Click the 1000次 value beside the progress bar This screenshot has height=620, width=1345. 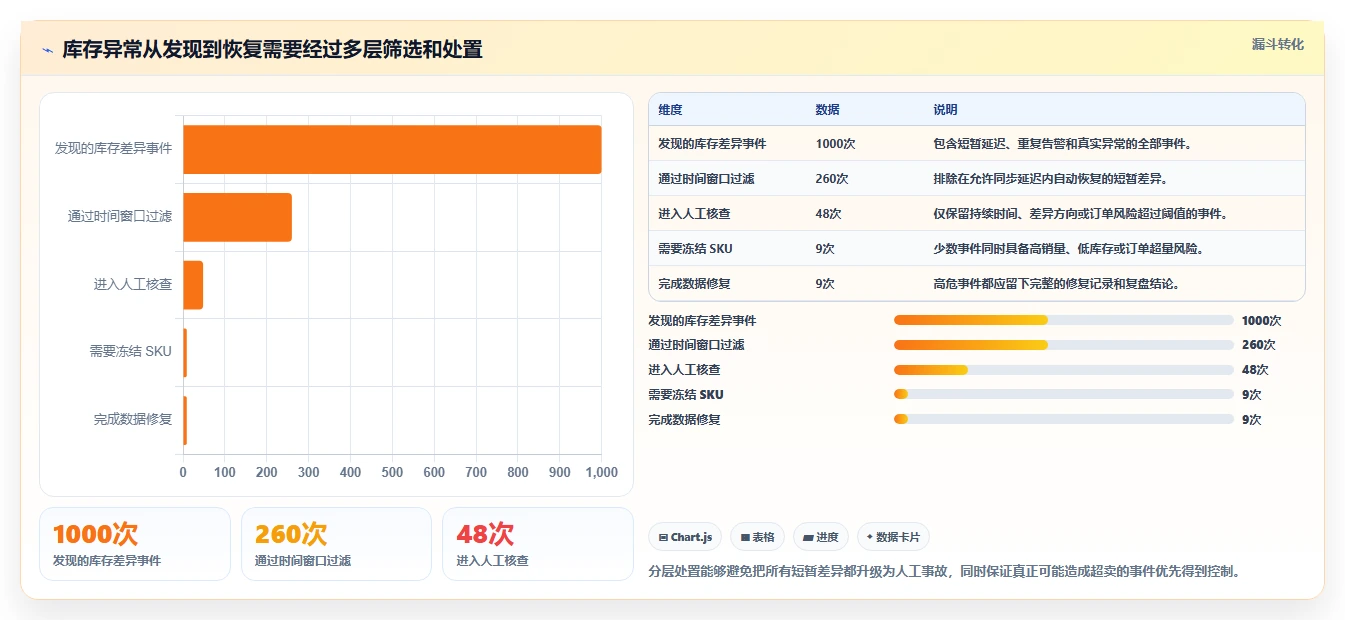1262,321
